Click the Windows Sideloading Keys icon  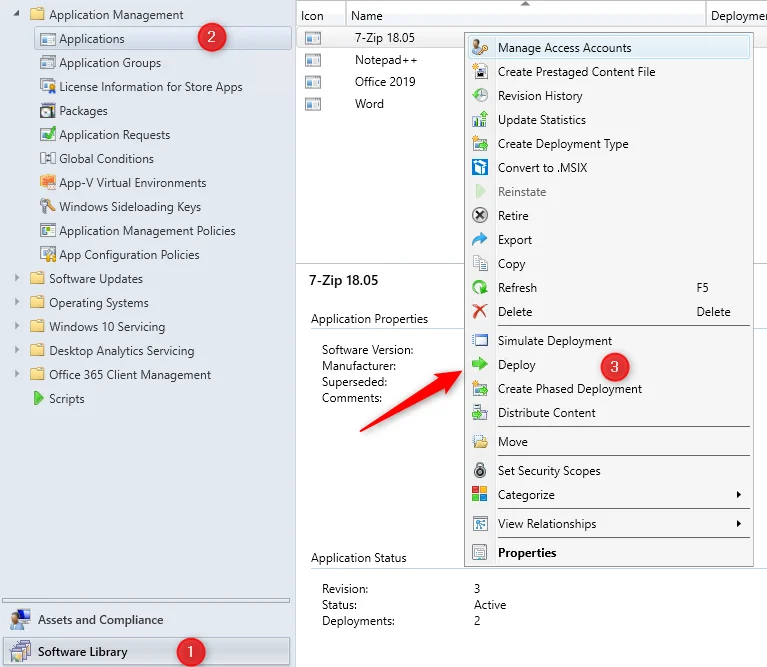point(47,206)
